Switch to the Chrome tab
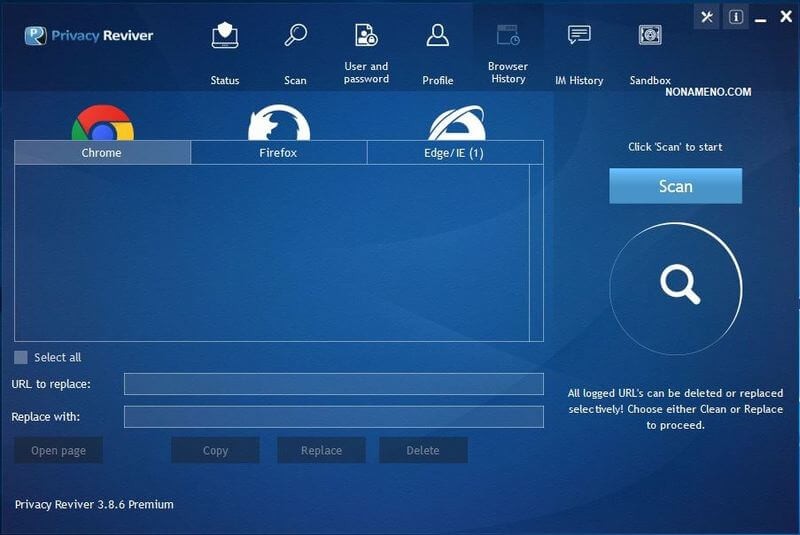This screenshot has width=800, height=535. coord(102,152)
